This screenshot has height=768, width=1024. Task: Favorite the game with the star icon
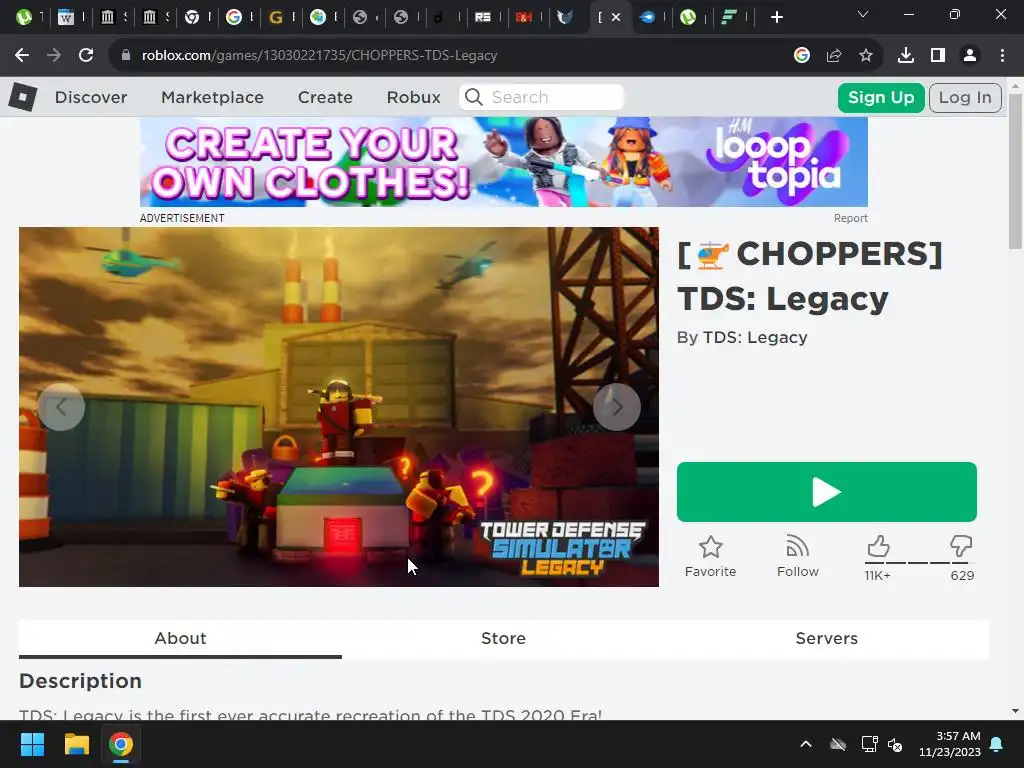point(711,547)
